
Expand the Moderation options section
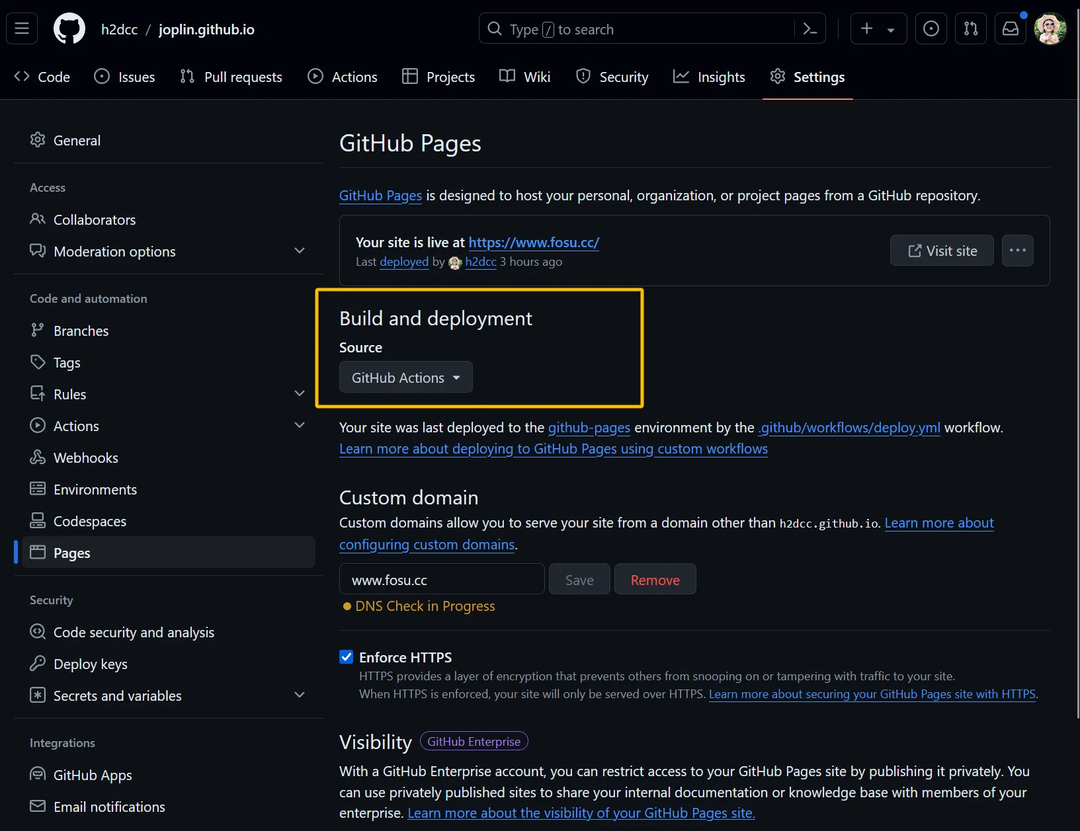pyautogui.click(x=115, y=251)
